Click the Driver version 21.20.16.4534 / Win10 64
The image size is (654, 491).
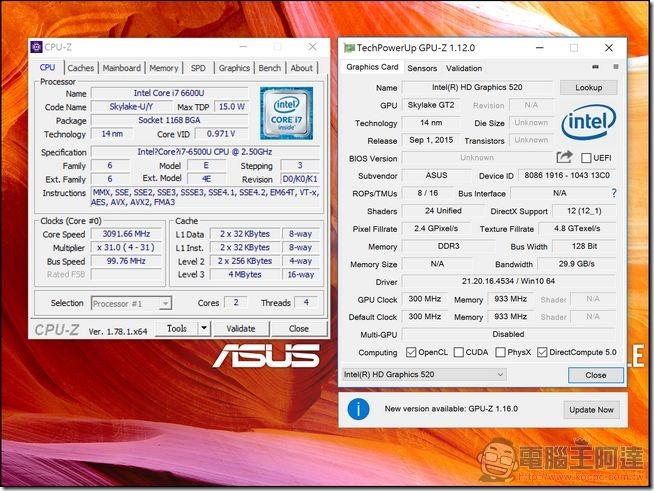(508, 281)
